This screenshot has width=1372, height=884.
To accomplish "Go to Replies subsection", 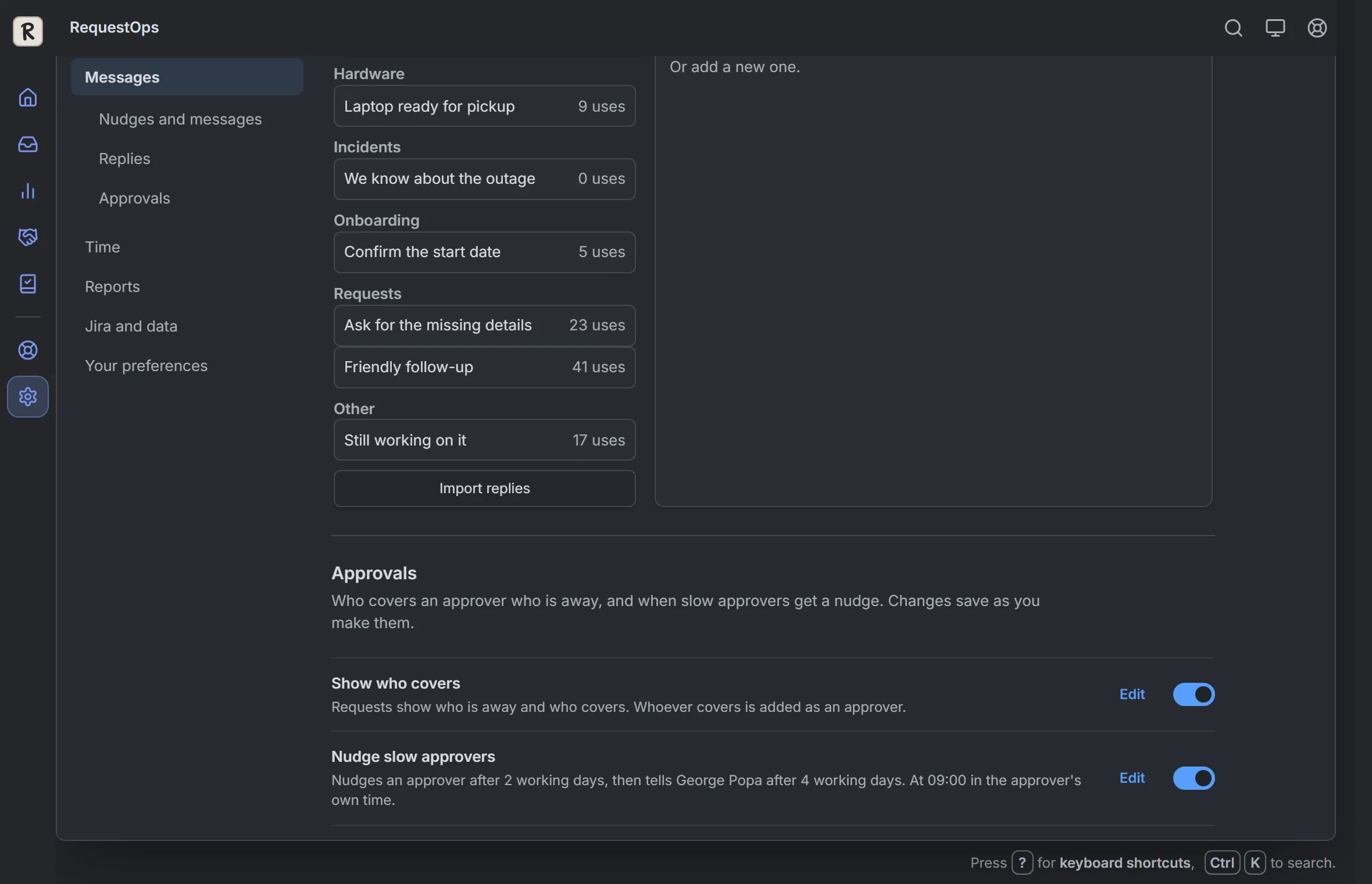I will pos(124,159).
